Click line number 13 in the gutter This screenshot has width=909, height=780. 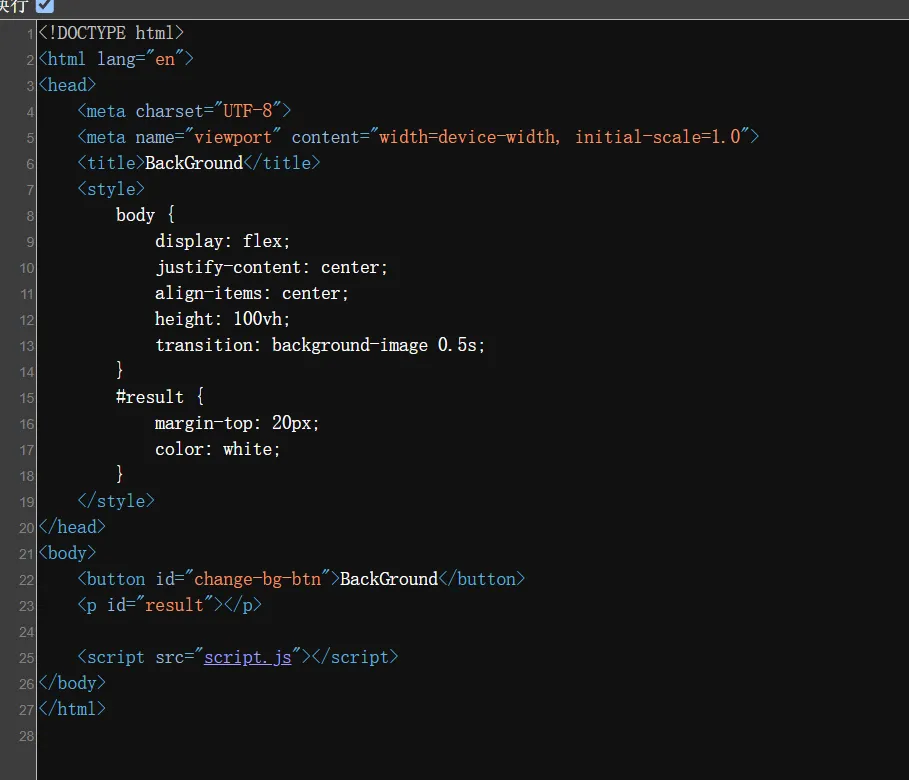click(27, 346)
